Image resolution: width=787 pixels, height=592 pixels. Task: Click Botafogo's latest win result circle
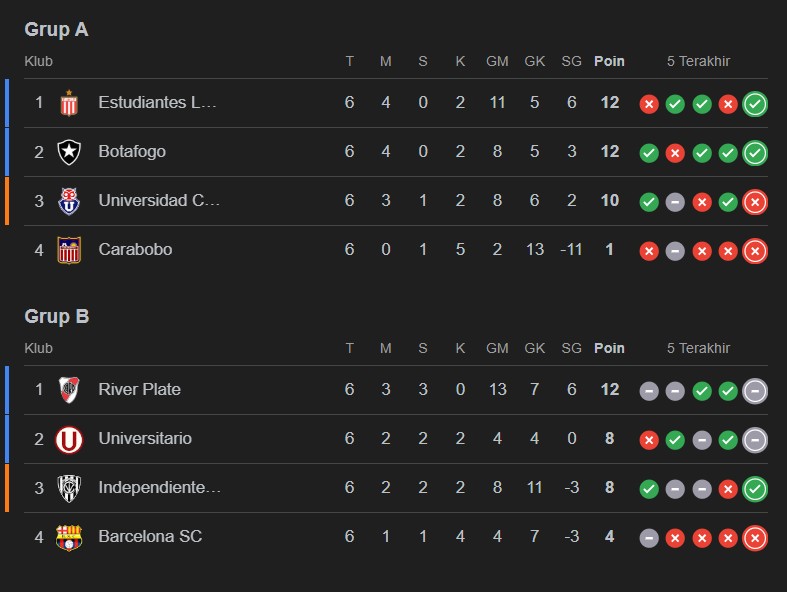755,152
